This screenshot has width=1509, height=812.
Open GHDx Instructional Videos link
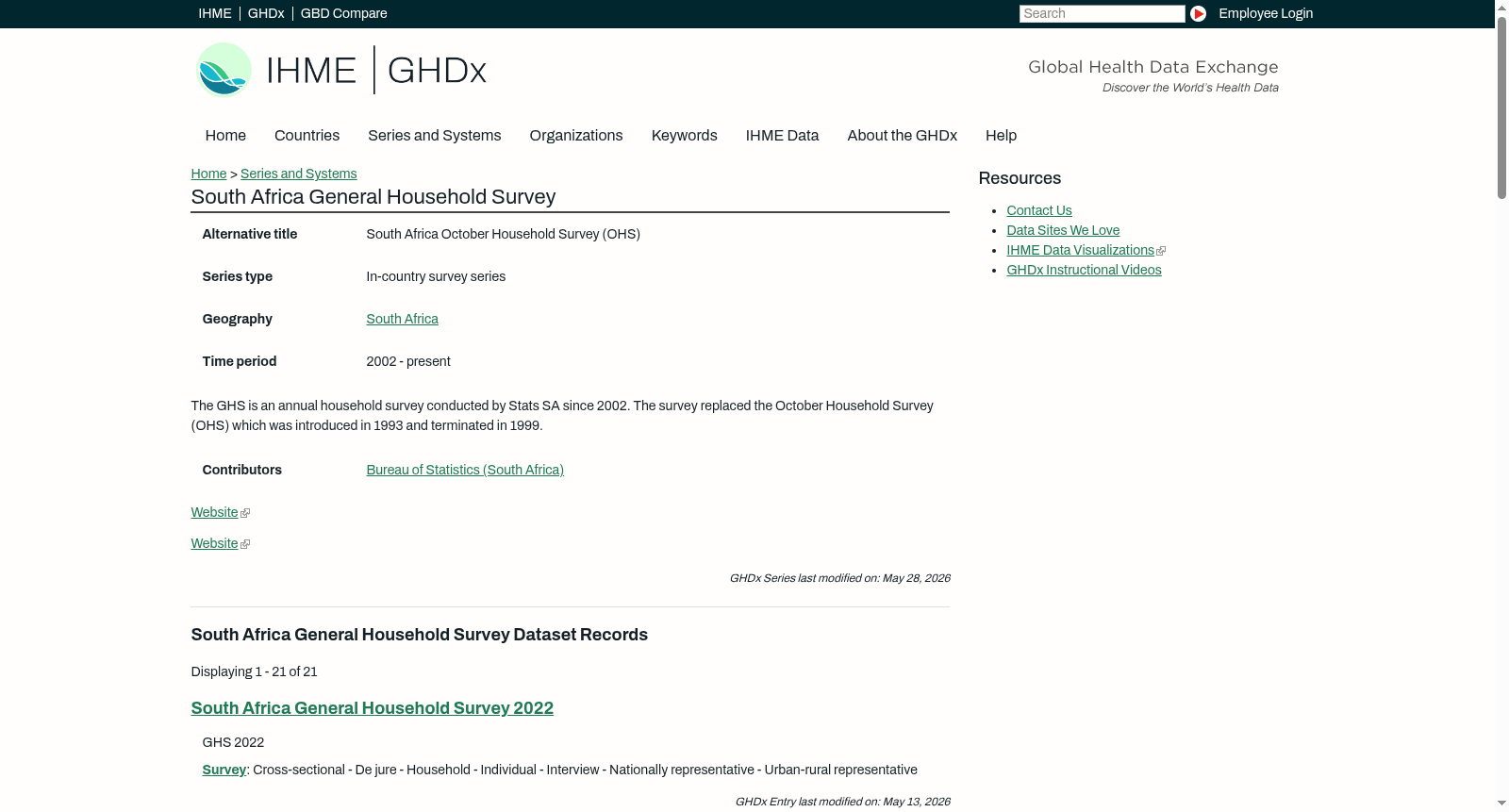[x=1084, y=270]
